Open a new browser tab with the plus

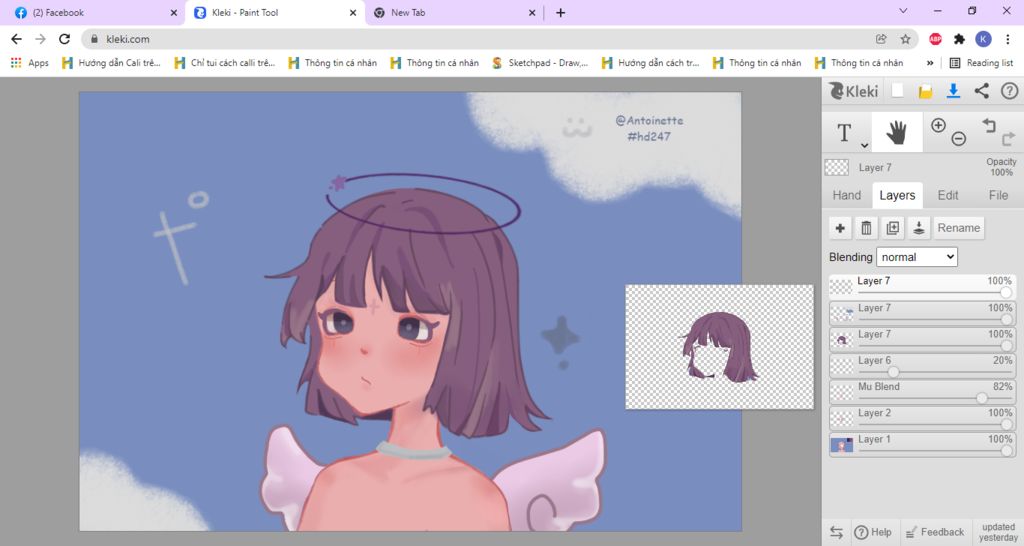tap(560, 12)
